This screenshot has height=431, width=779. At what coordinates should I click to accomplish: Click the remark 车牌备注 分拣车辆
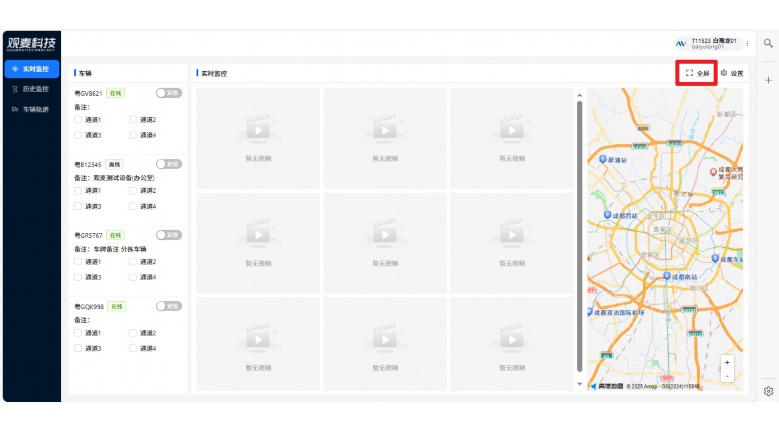[120, 249]
